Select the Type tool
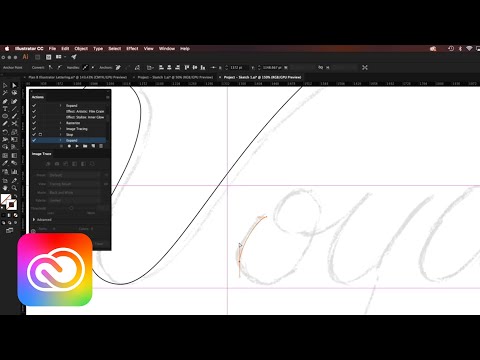The image size is (480, 360). 5,109
